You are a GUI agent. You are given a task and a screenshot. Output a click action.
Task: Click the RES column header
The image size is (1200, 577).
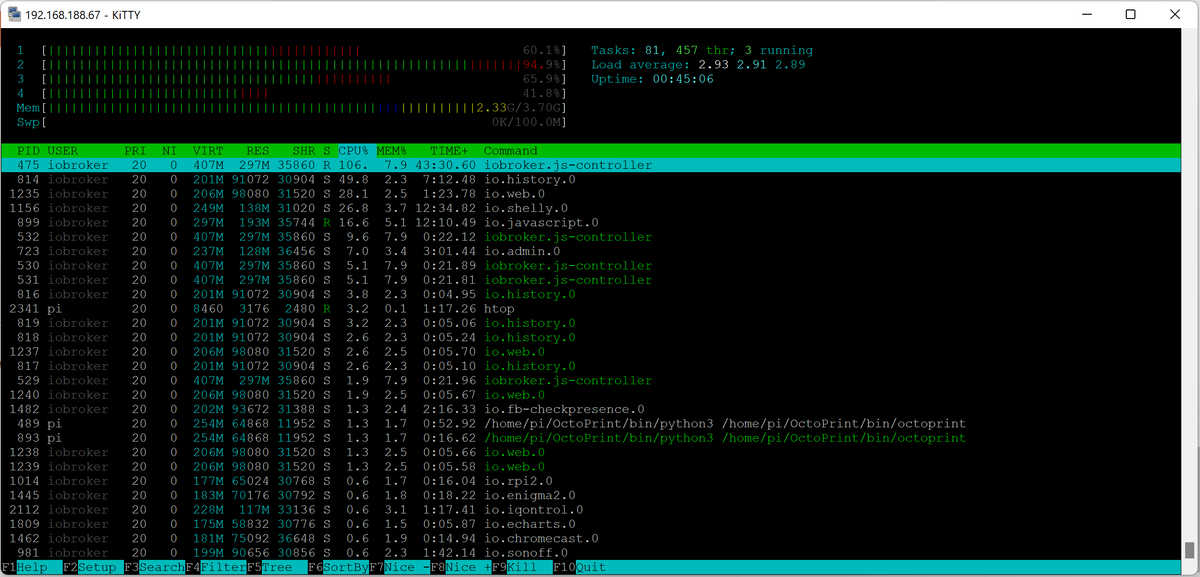(x=258, y=151)
